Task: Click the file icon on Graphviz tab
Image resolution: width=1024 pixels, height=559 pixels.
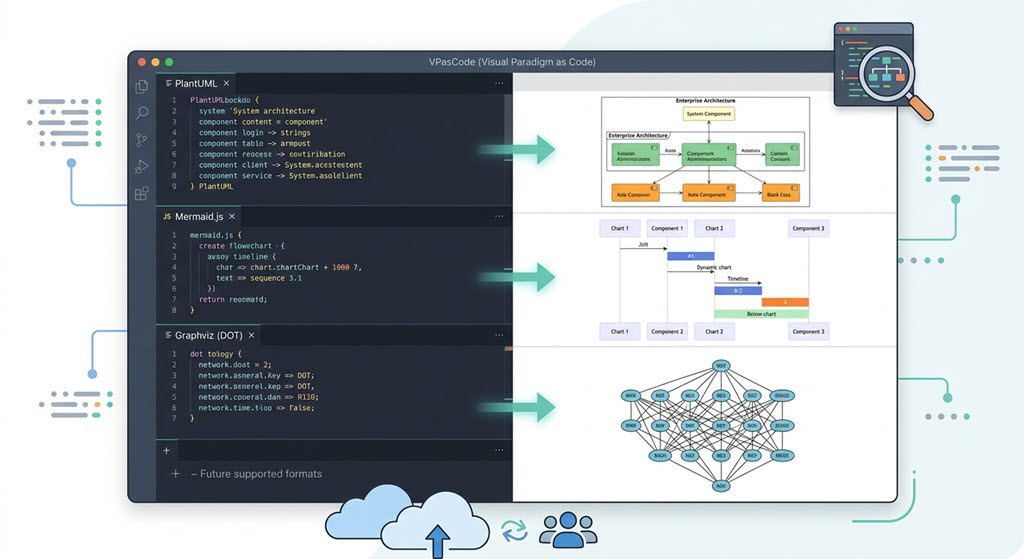Action: point(168,335)
